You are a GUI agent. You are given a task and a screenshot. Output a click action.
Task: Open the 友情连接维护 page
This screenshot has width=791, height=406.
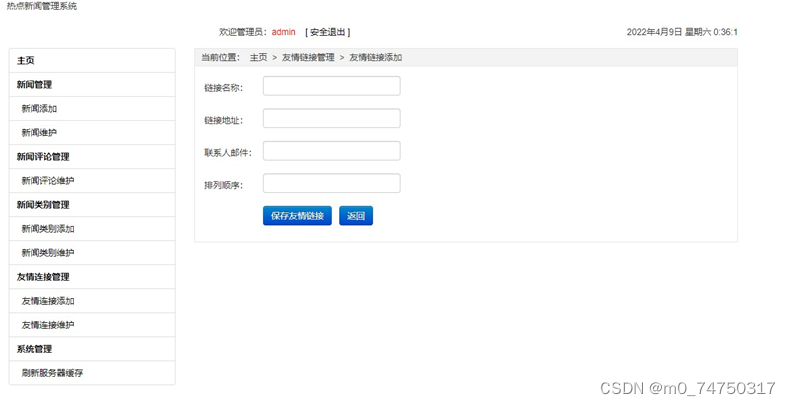click(x=48, y=325)
